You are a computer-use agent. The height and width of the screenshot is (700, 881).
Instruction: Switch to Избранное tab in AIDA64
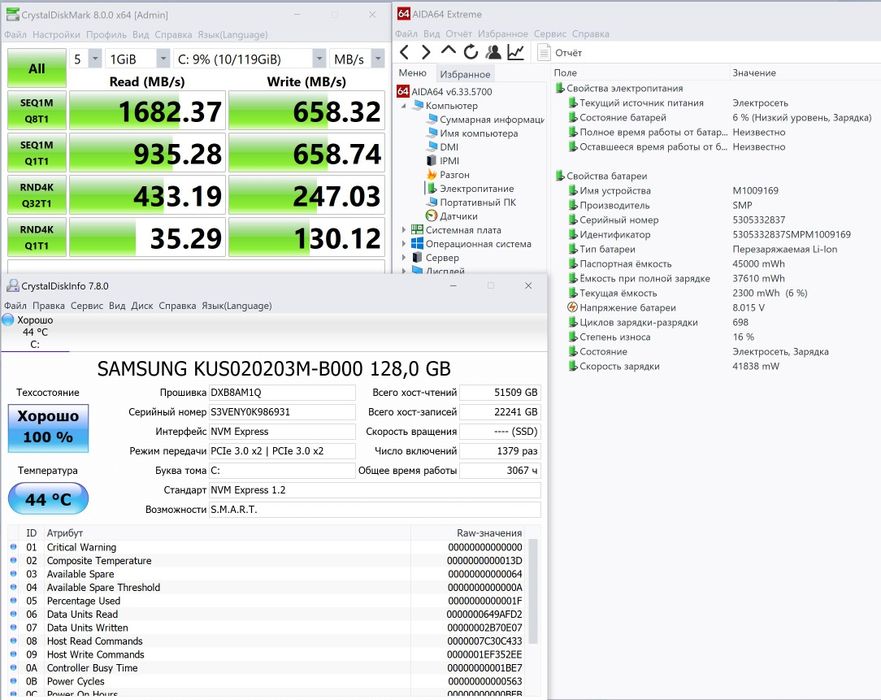[x=465, y=74]
